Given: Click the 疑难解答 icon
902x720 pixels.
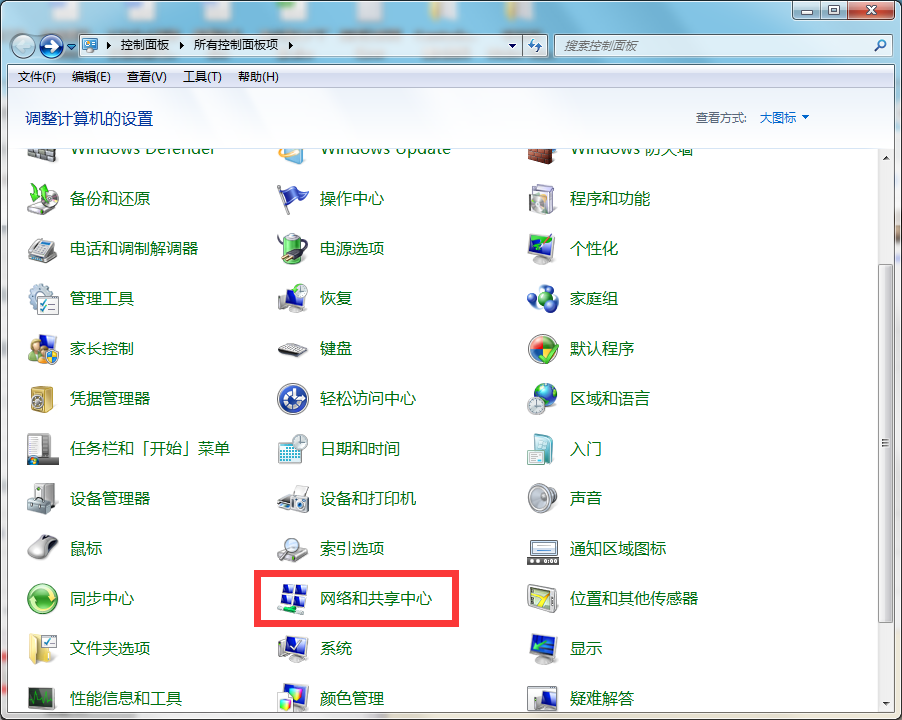Looking at the screenshot, I should 542,698.
